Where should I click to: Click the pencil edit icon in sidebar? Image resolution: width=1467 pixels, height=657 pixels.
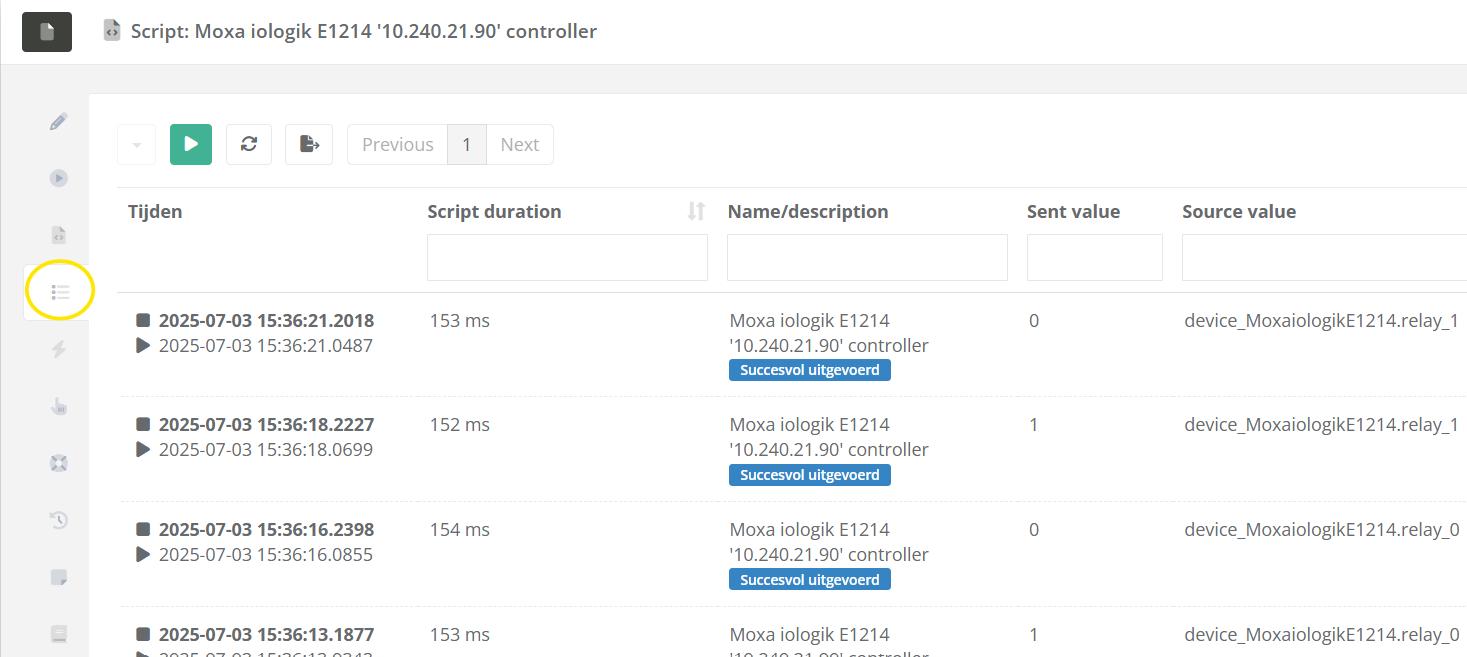coord(59,122)
